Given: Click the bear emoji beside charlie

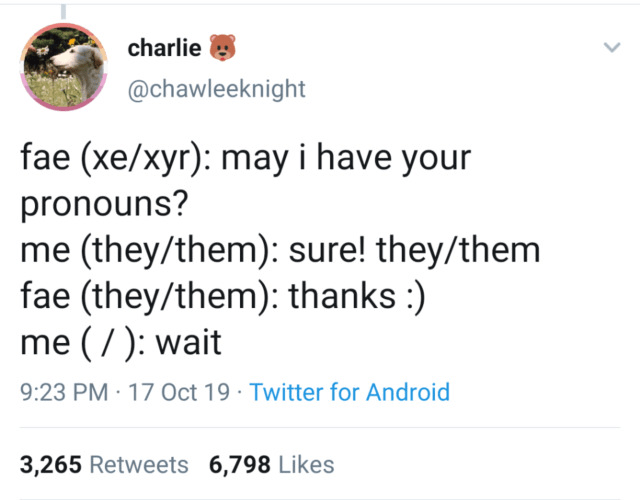Looking at the screenshot, I should [x=222, y=47].
